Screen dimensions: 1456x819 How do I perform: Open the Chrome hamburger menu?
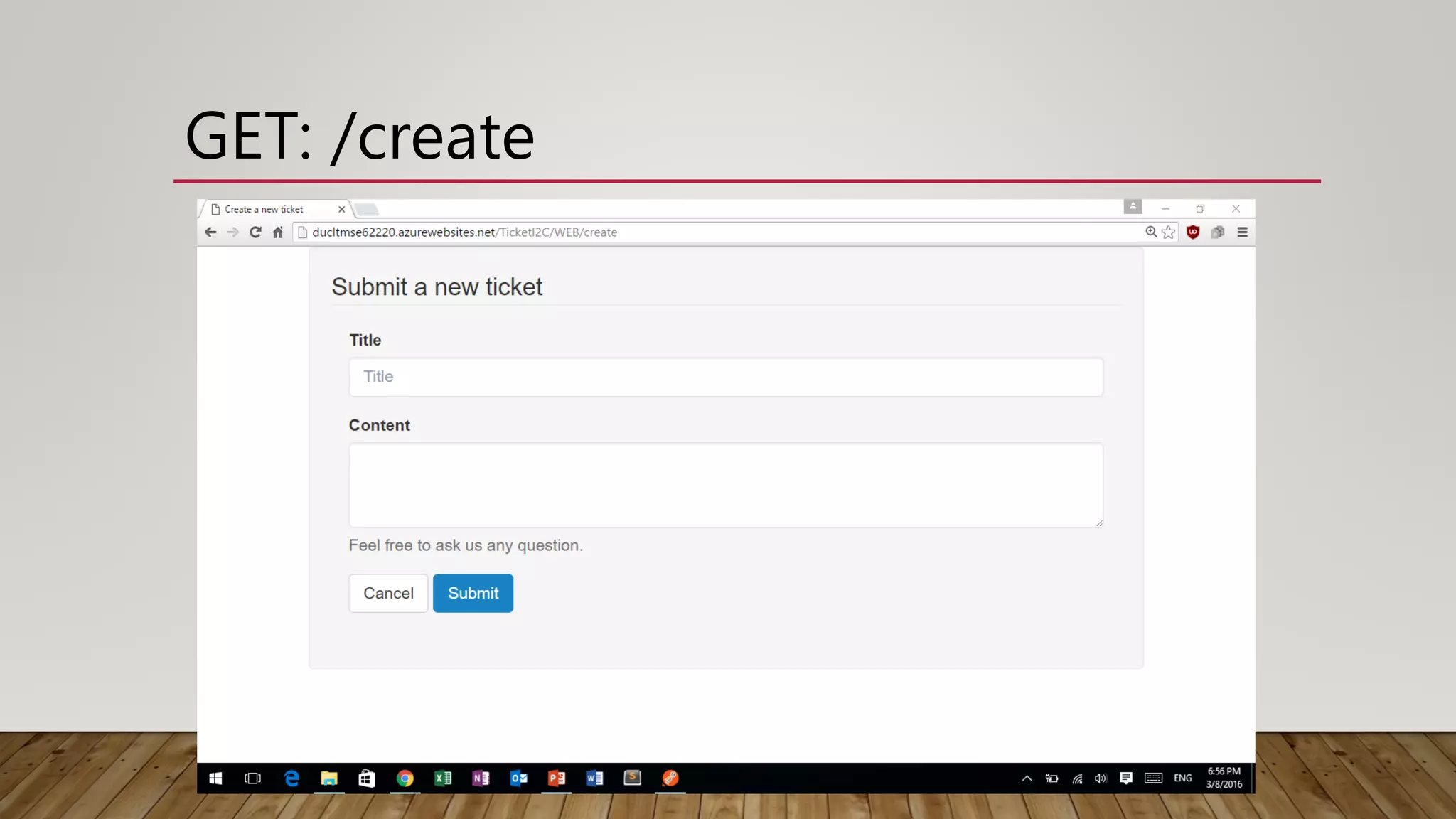[1242, 232]
